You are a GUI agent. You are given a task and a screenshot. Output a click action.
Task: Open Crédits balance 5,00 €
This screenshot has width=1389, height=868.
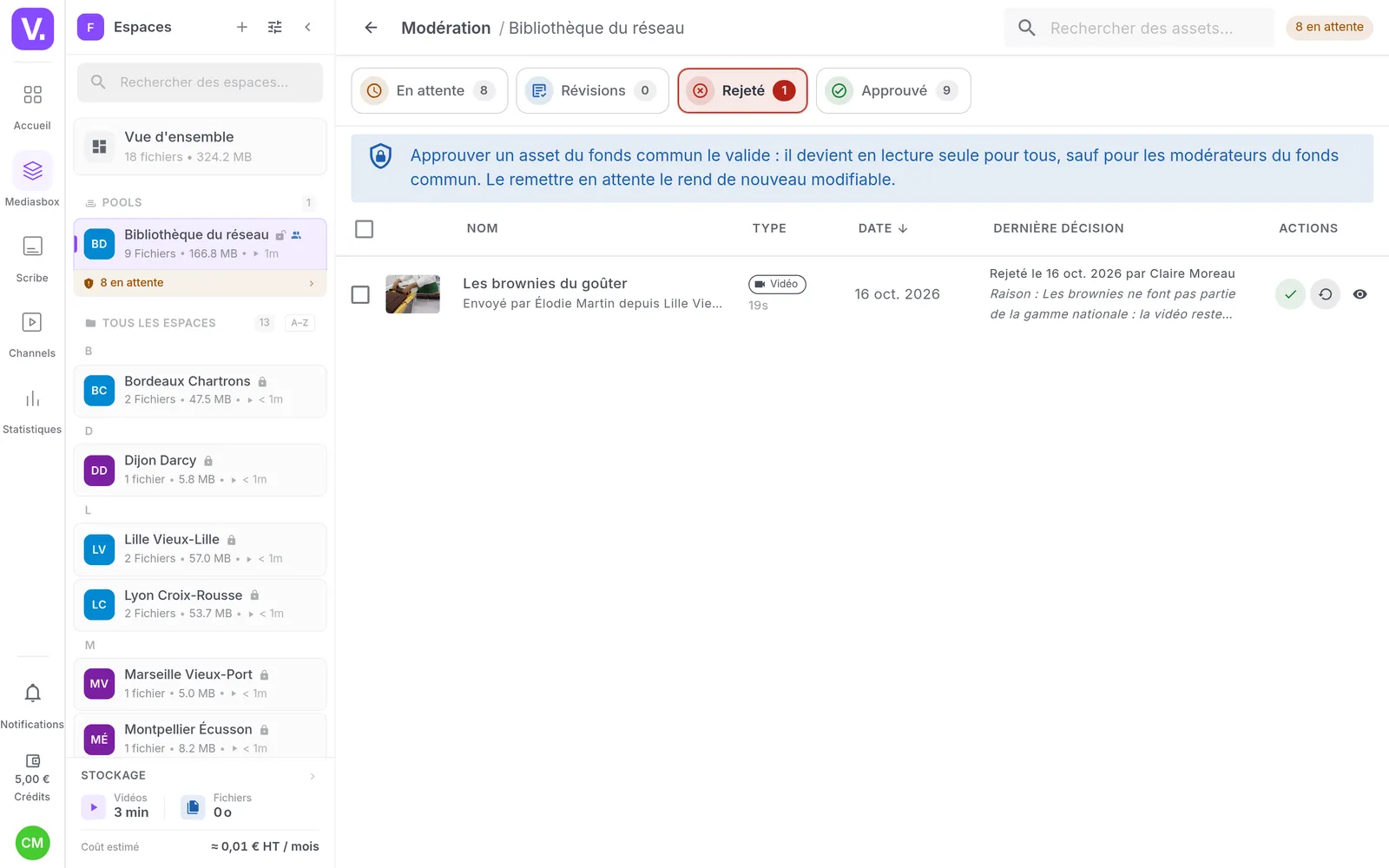click(32, 778)
